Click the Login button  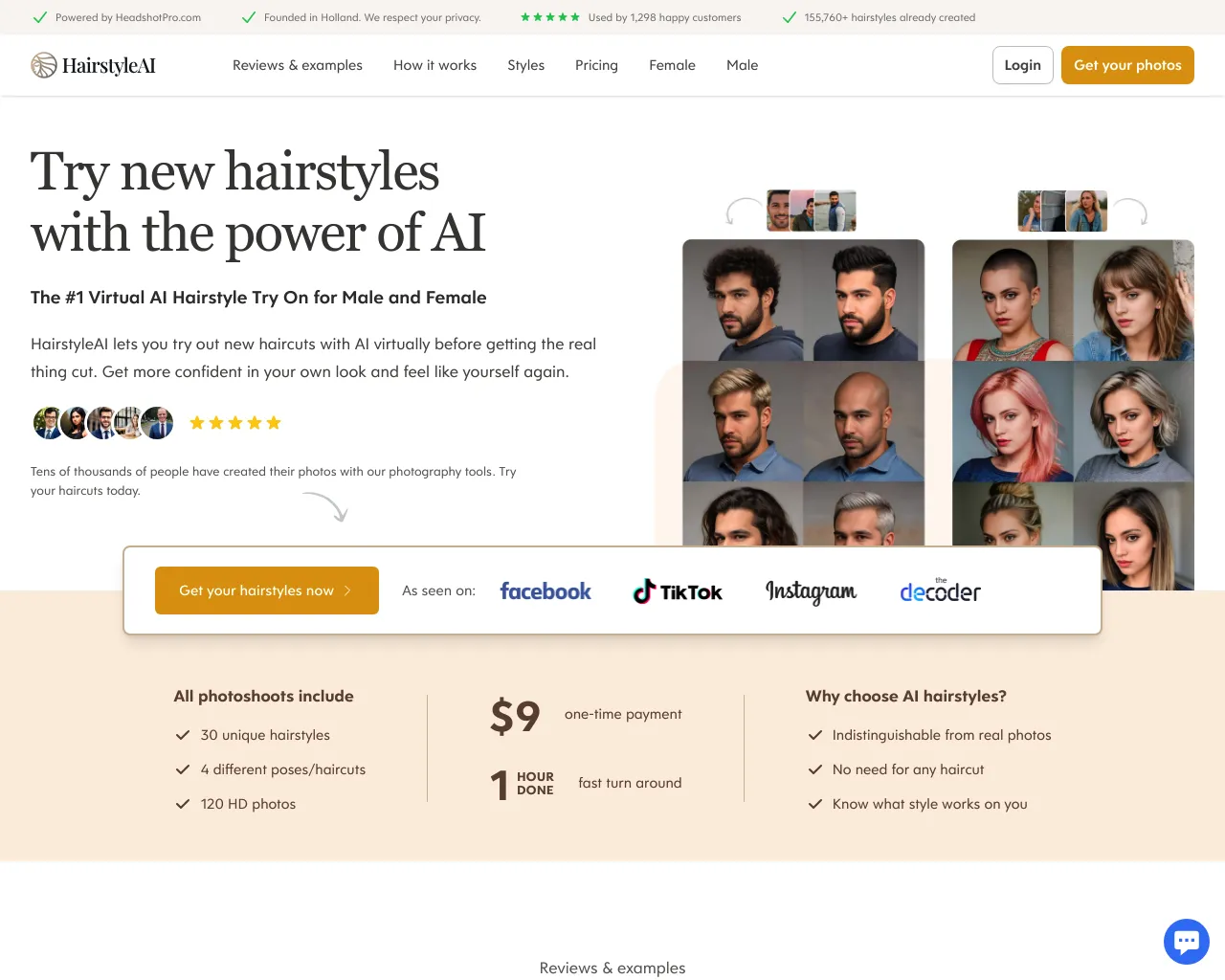(1023, 65)
